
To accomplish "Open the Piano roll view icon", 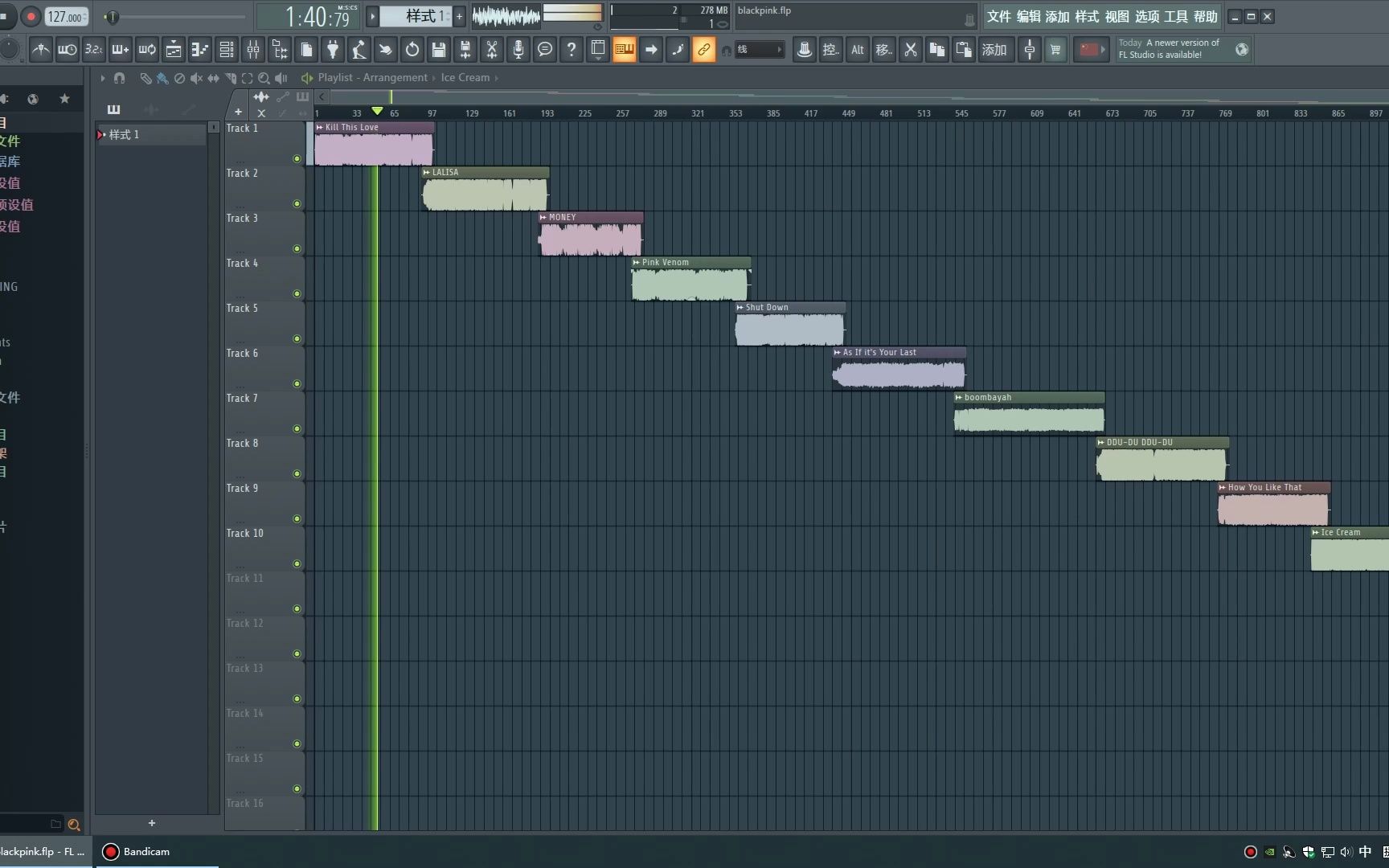I will (199, 50).
